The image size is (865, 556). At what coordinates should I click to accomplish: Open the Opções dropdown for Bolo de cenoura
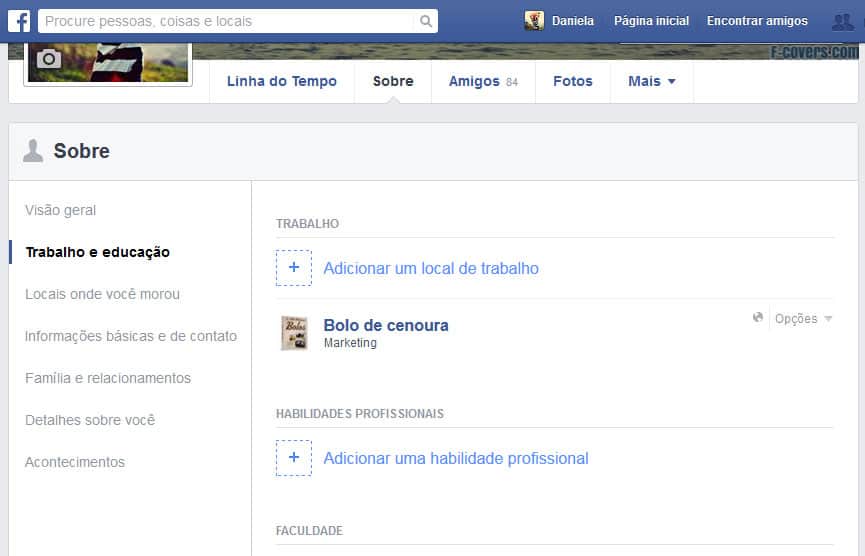tap(803, 319)
